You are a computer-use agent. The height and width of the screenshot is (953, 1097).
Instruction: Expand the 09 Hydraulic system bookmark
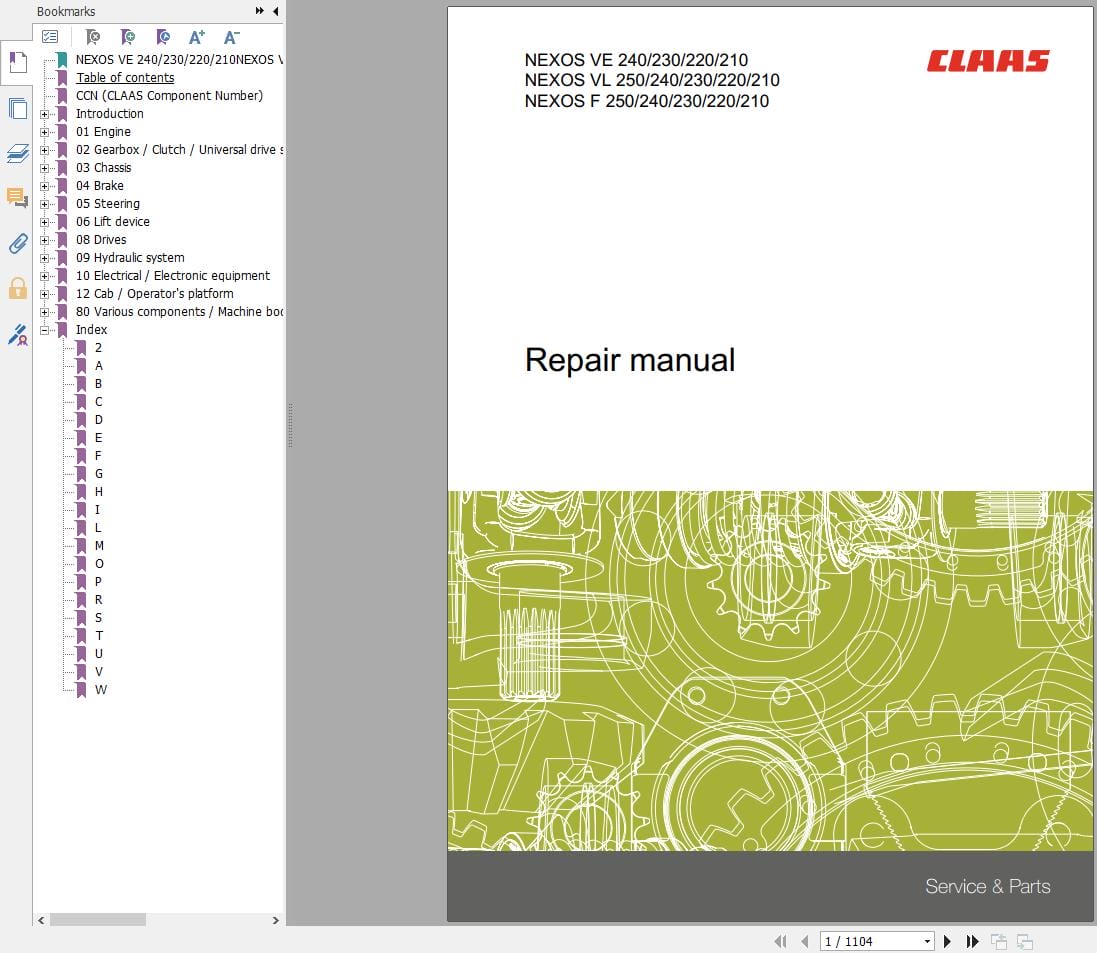click(x=43, y=257)
